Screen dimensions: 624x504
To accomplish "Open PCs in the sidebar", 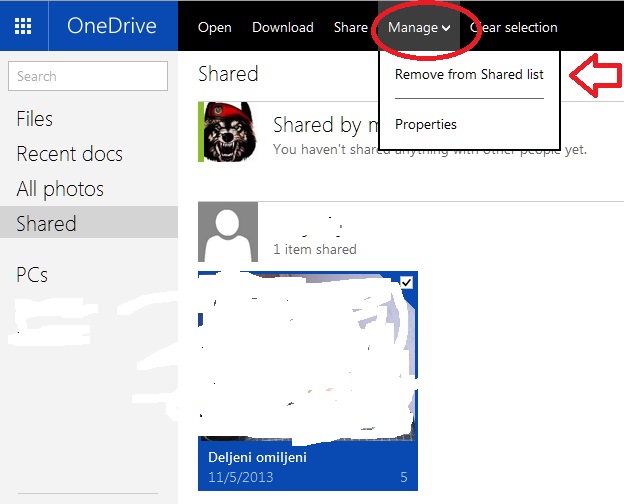I will click(32, 275).
